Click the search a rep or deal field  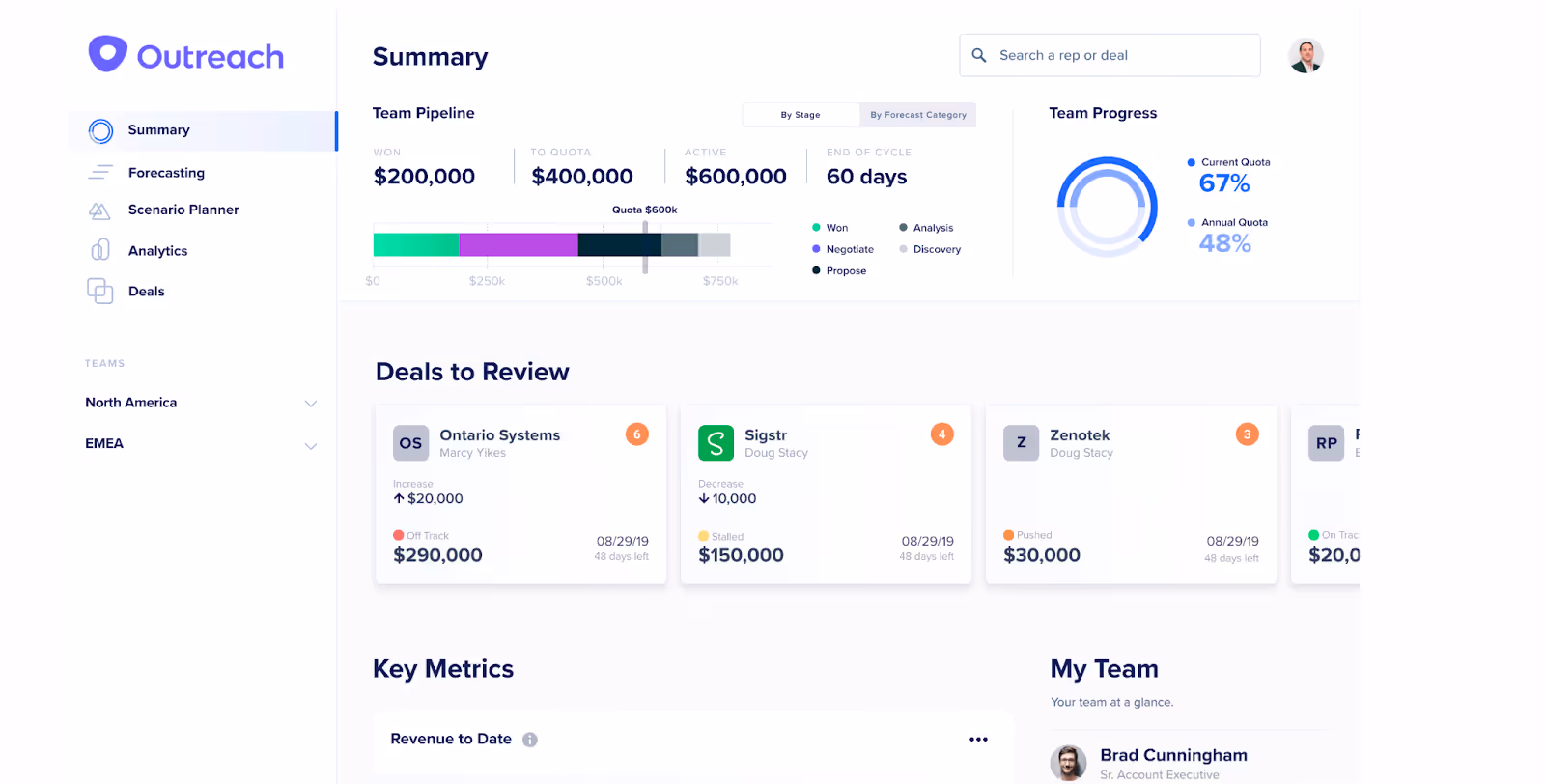1110,55
